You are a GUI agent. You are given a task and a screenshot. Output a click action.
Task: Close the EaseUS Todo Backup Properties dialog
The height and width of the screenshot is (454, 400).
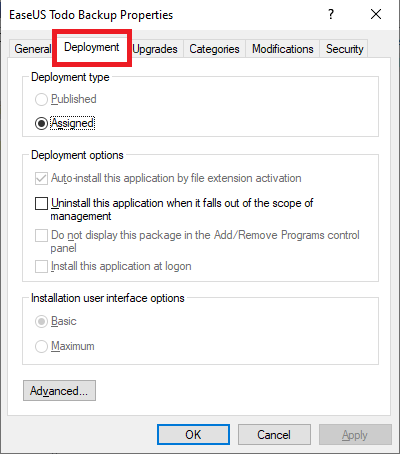[x=376, y=14]
